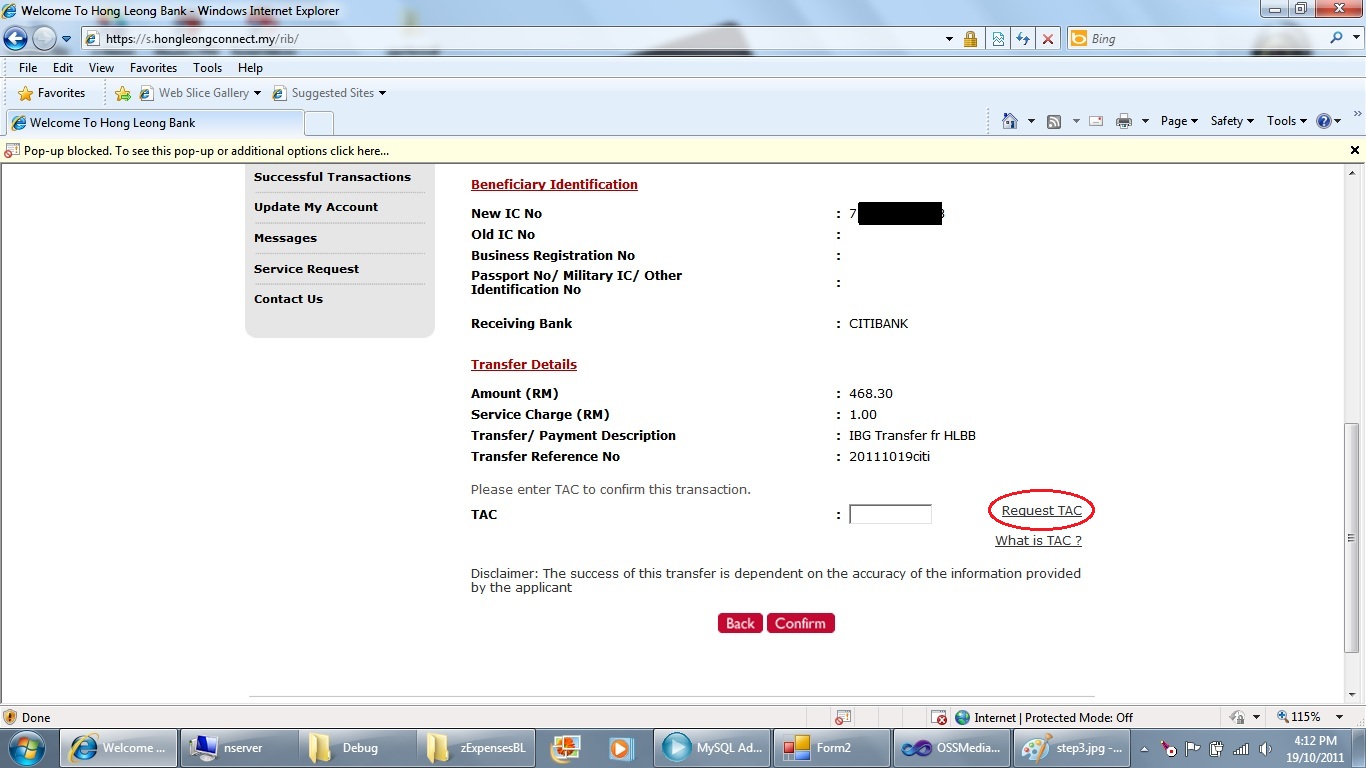The image size is (1366, 768).
Task: Click the Refresh page icon
Action: 1022,39
